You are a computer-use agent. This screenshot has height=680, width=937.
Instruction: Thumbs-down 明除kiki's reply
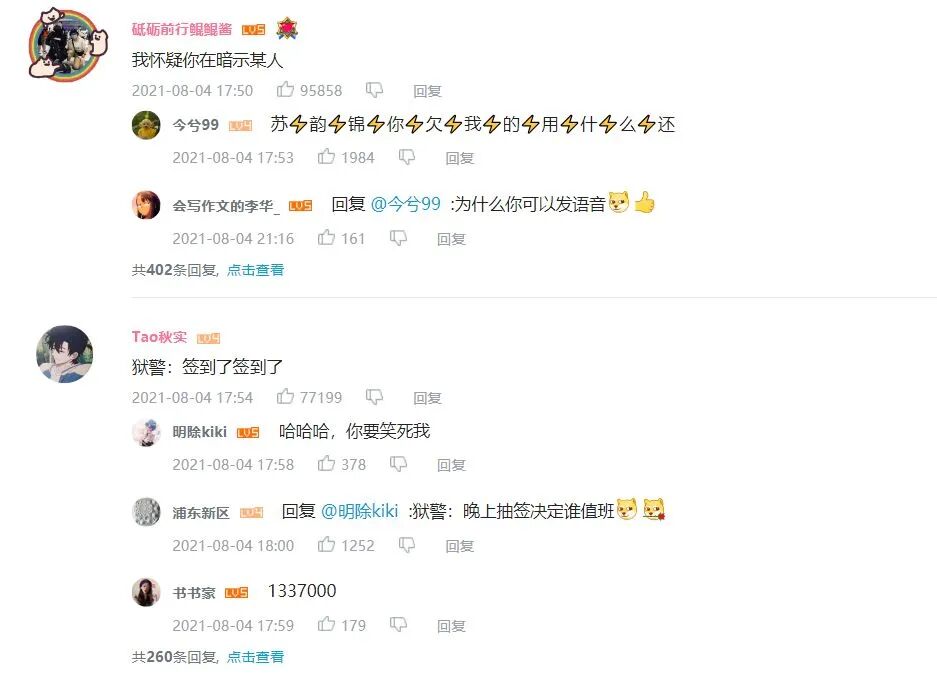coord(398,464)
